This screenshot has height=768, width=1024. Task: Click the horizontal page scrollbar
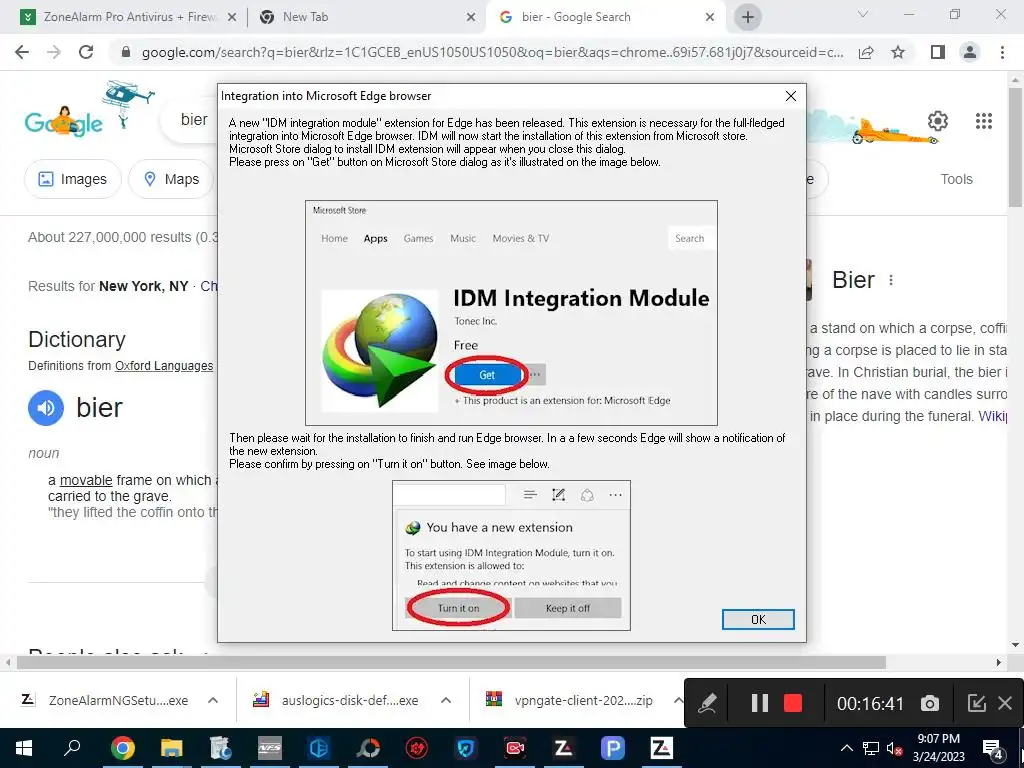point(451,662)
